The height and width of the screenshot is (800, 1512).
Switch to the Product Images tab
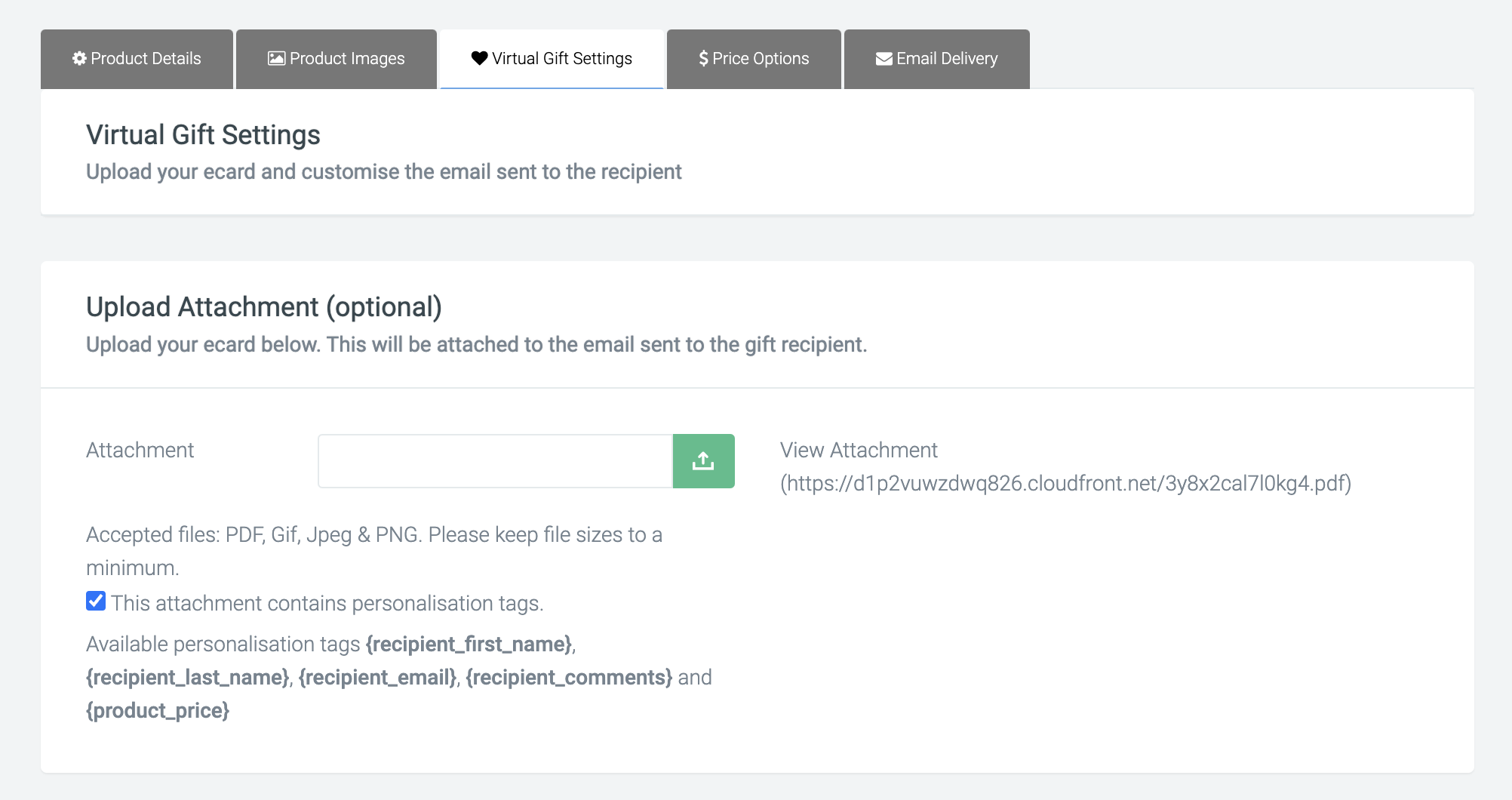click(337, 59)
